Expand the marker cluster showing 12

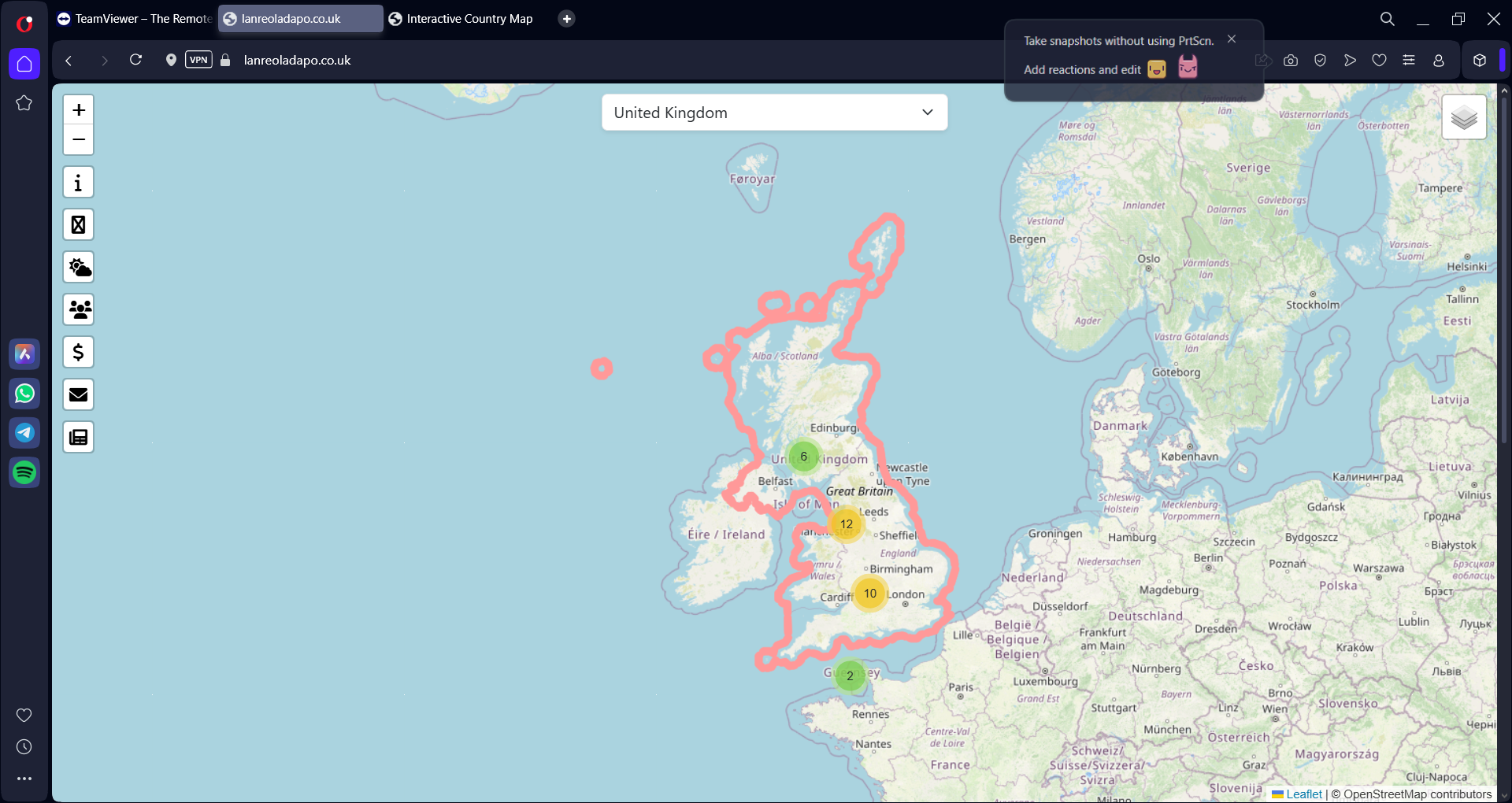point(846,524)
